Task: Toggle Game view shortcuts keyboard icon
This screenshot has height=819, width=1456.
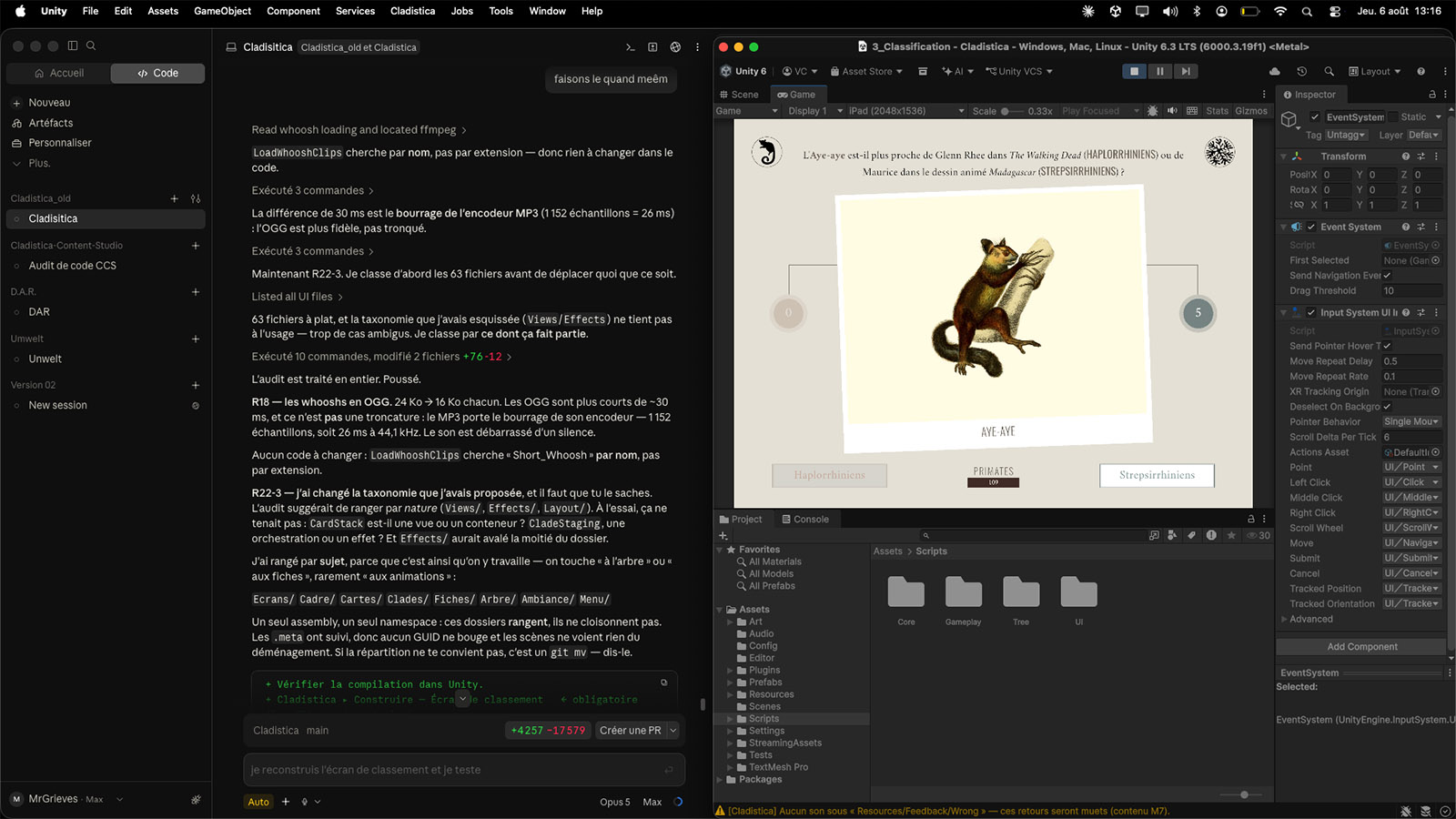Action: (x=1192, y=111)
